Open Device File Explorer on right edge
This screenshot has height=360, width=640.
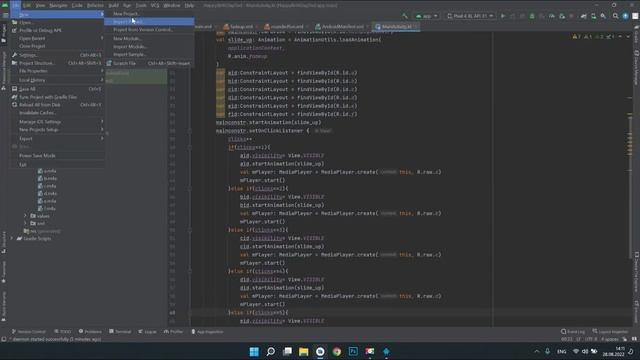tap(636, 273)
